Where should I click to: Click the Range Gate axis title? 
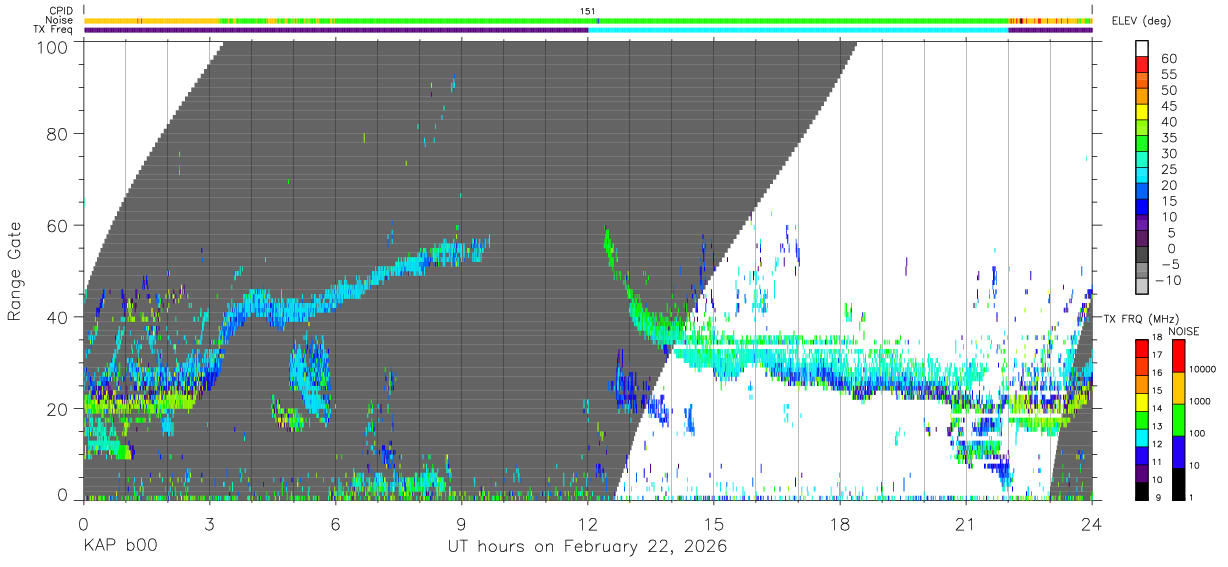[15, 271]
